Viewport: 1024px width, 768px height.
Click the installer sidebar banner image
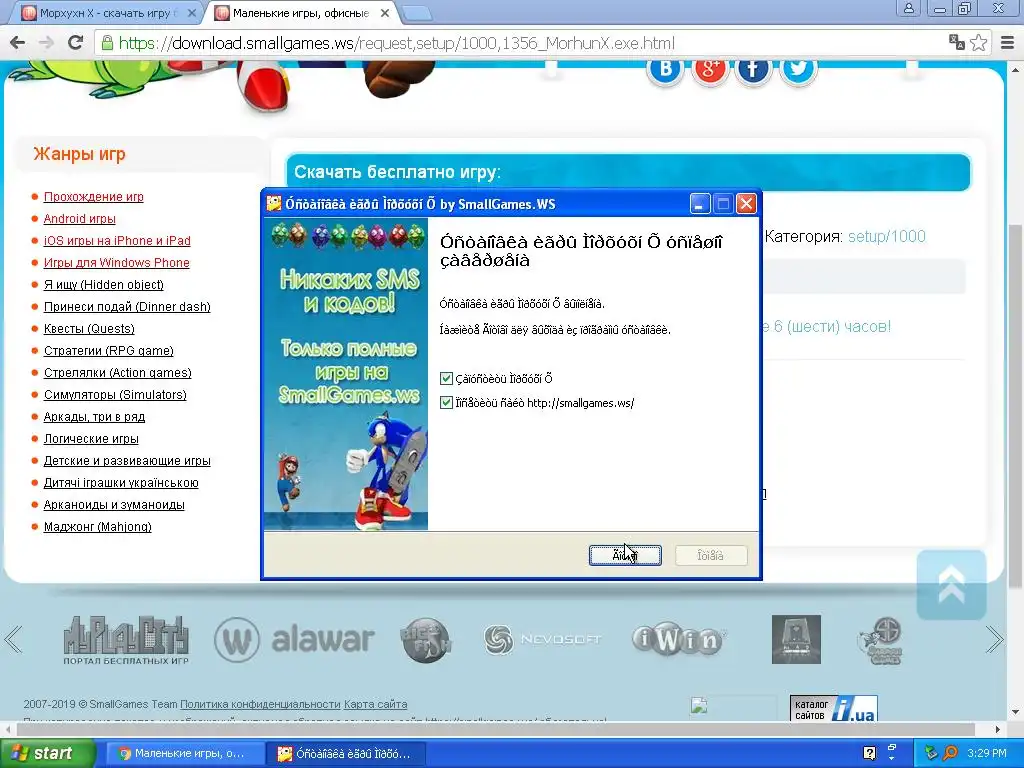click(x=345, y=374)
